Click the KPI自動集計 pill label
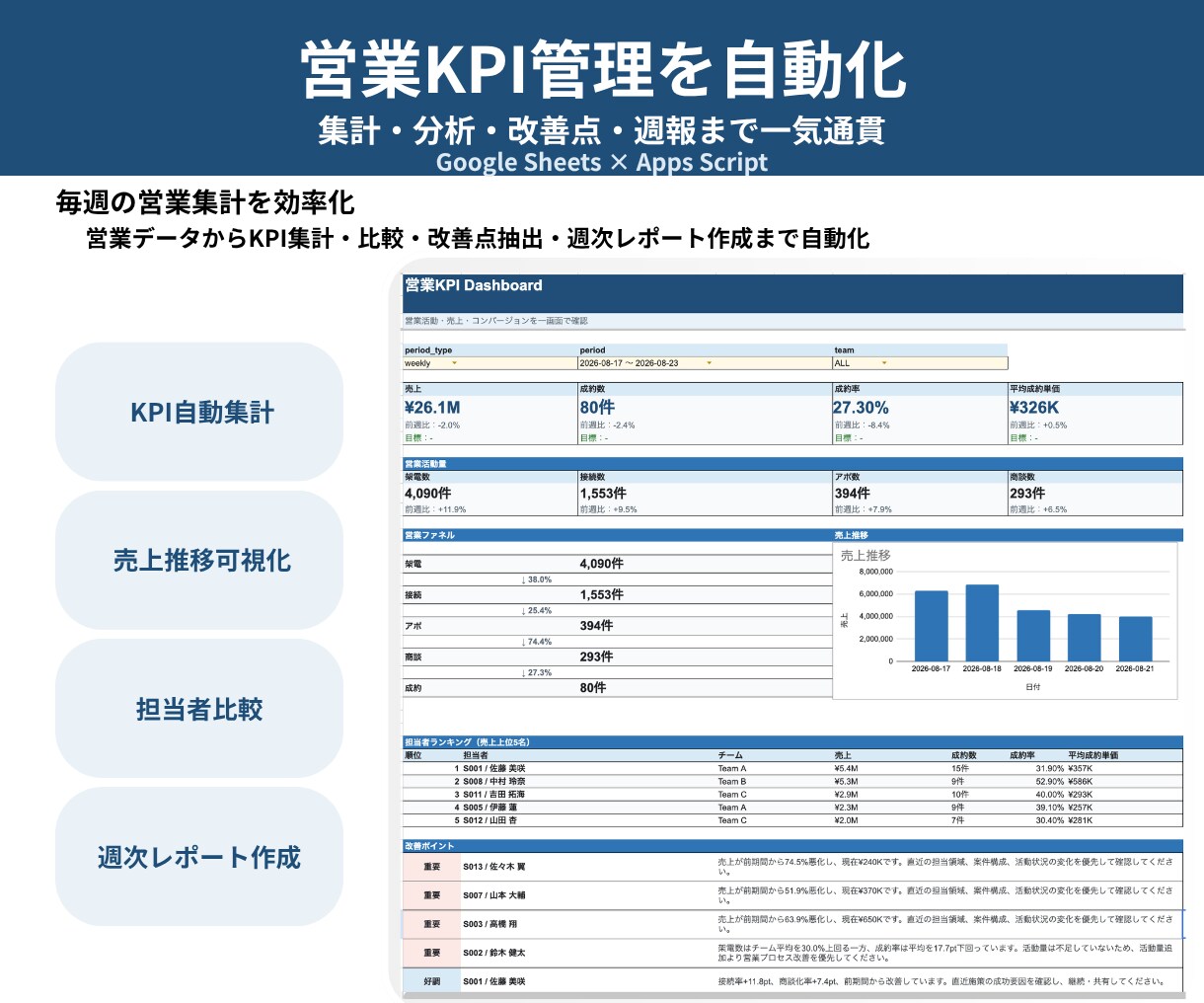 pos(202,413)
